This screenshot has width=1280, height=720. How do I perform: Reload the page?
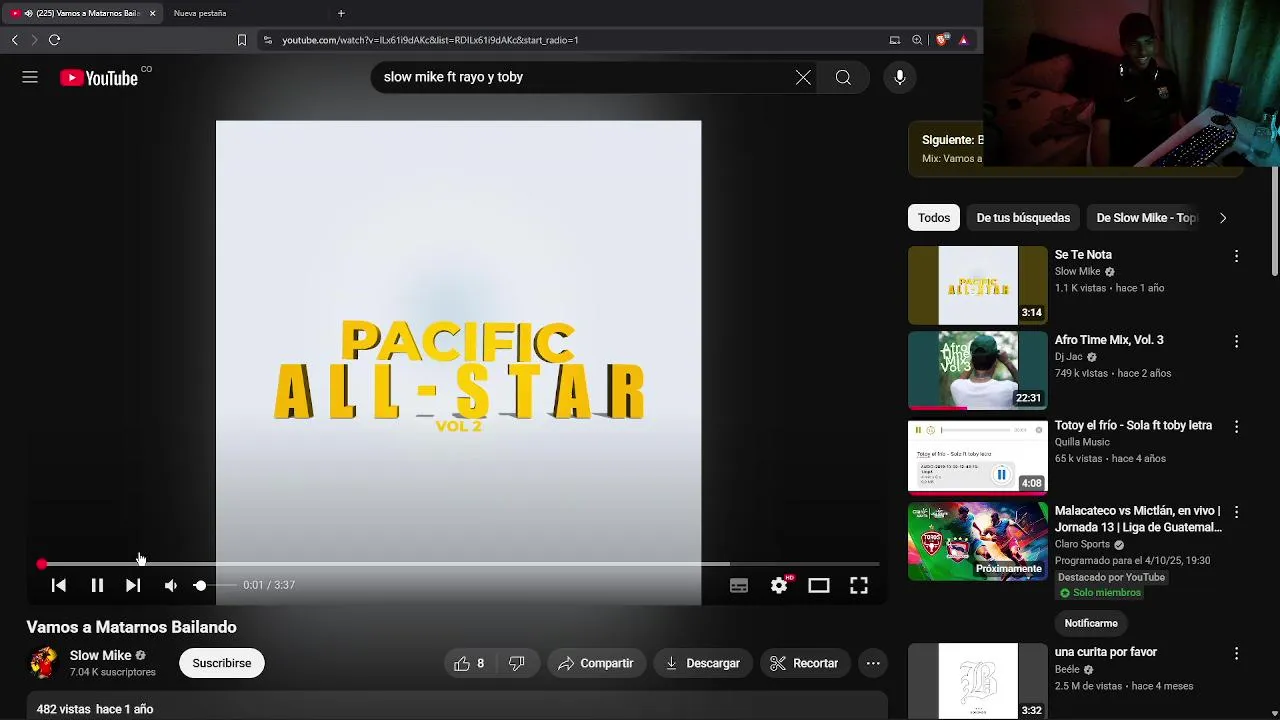tap(54, 40)
